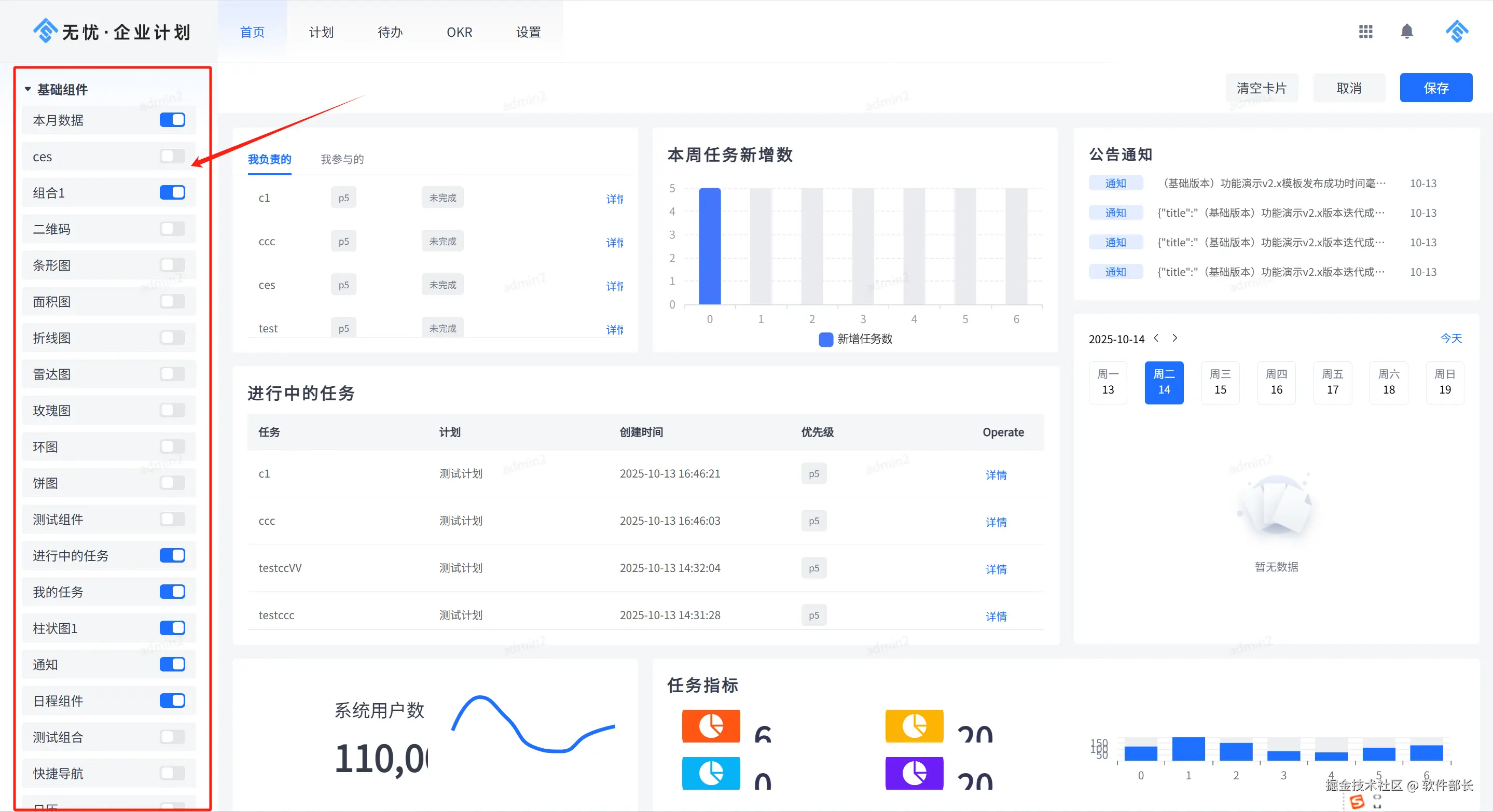Go to next week in calendar
This screenshot has height=812, width=1493.
click(x=1175, y=338)
